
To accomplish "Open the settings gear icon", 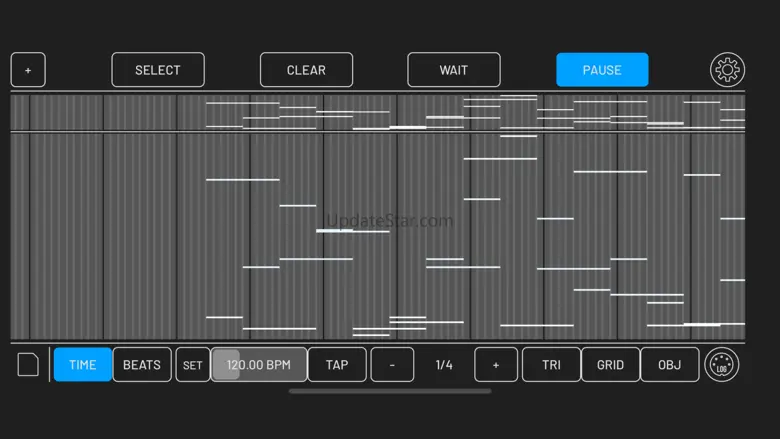I will click(727, 70).
